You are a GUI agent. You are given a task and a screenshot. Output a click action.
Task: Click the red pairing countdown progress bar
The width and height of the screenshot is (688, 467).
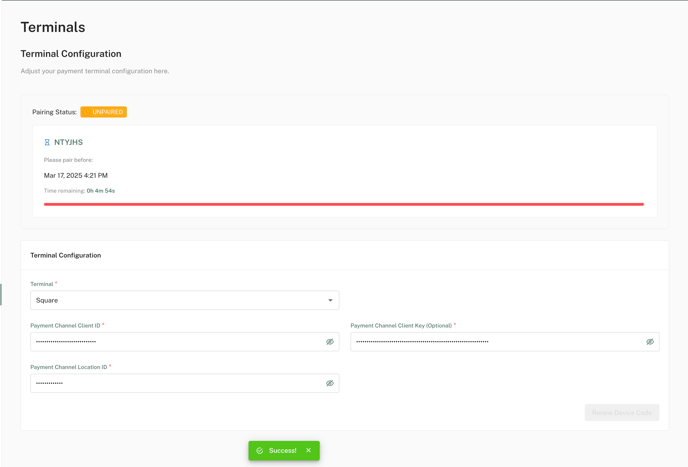(x=343, y=204)
